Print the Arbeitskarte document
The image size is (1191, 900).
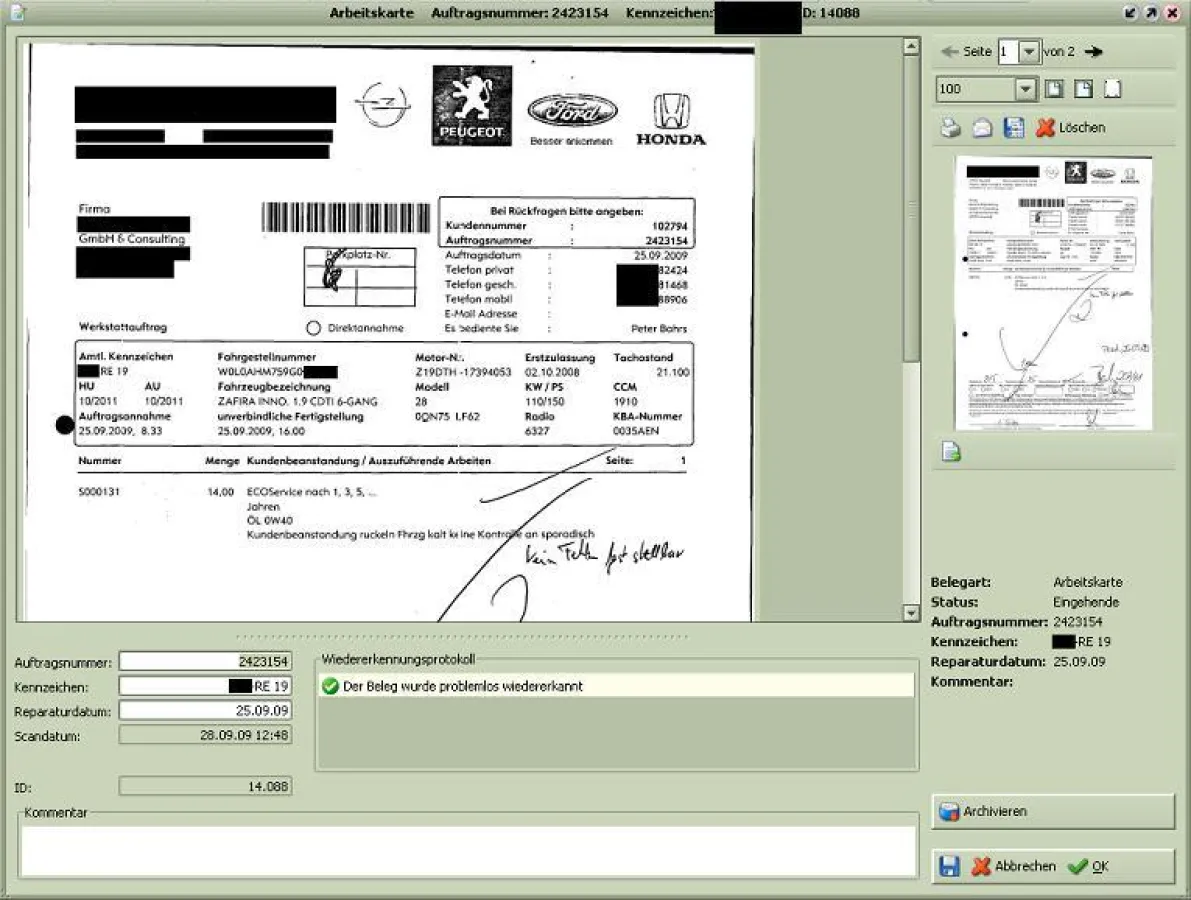coord(953,128)
